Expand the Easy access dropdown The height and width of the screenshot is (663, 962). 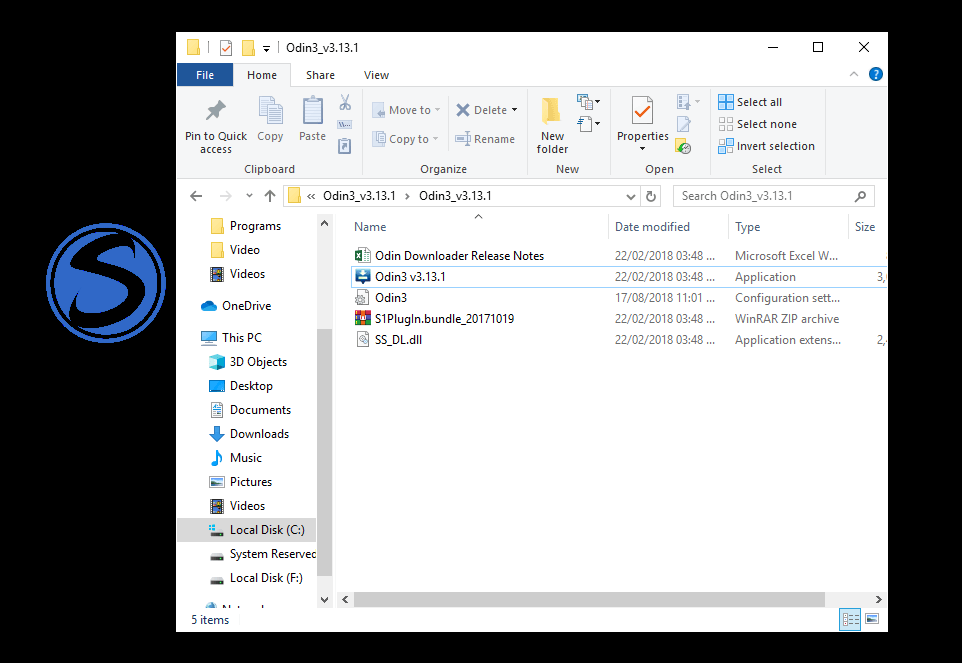pyautogui.click(x=588, y=124)
